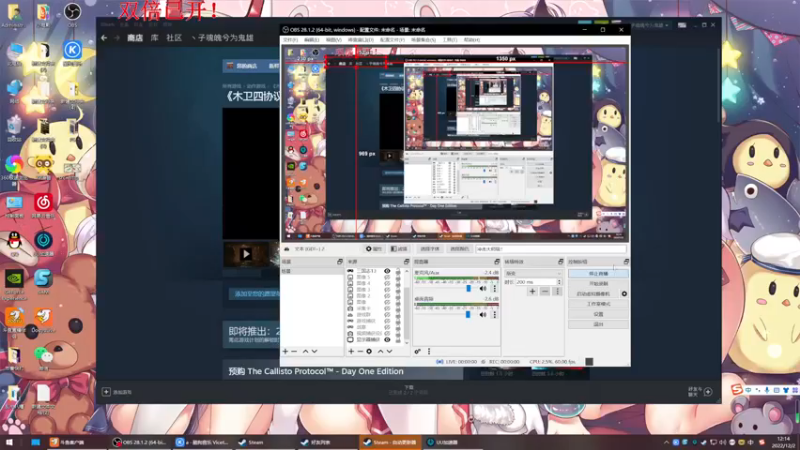Remove selected scene with minus icon

pos(294,352)
